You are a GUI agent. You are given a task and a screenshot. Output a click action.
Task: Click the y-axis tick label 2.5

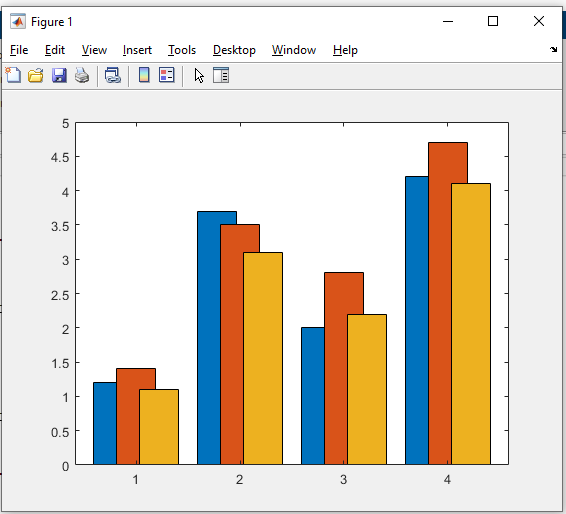(x=60, y=295)
